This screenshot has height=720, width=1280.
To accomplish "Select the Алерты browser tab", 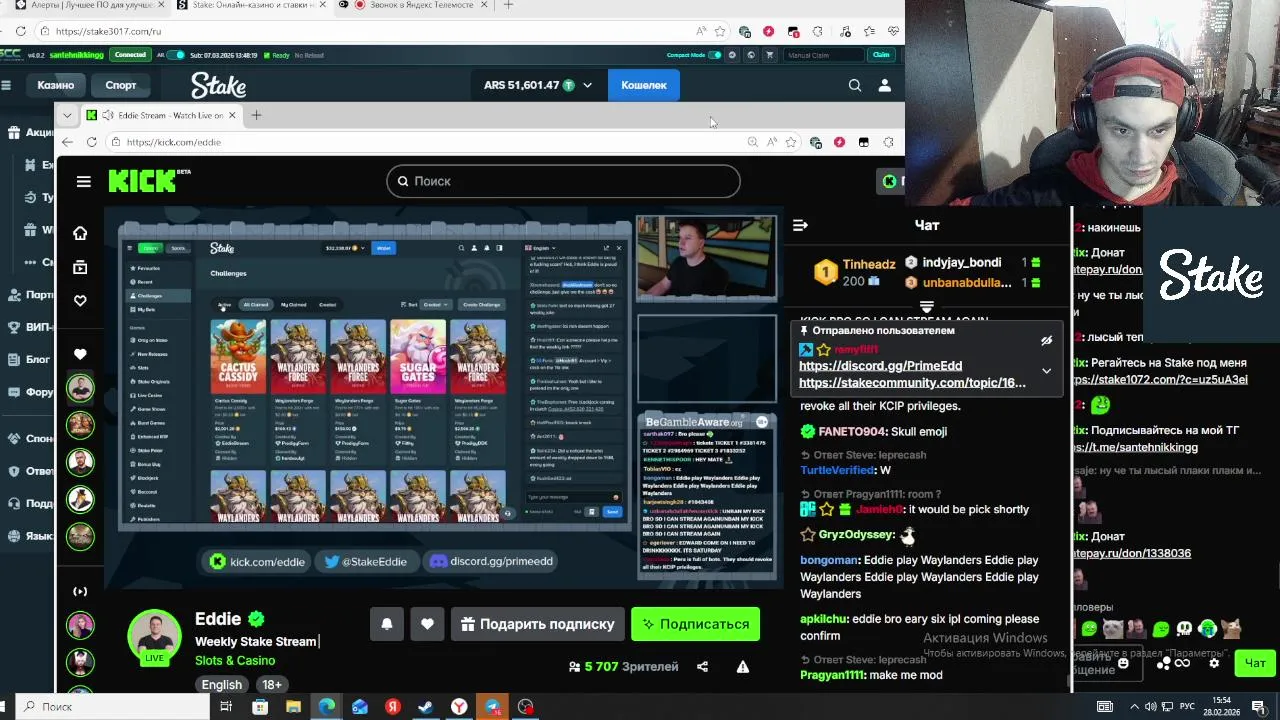I will point(85,5).
